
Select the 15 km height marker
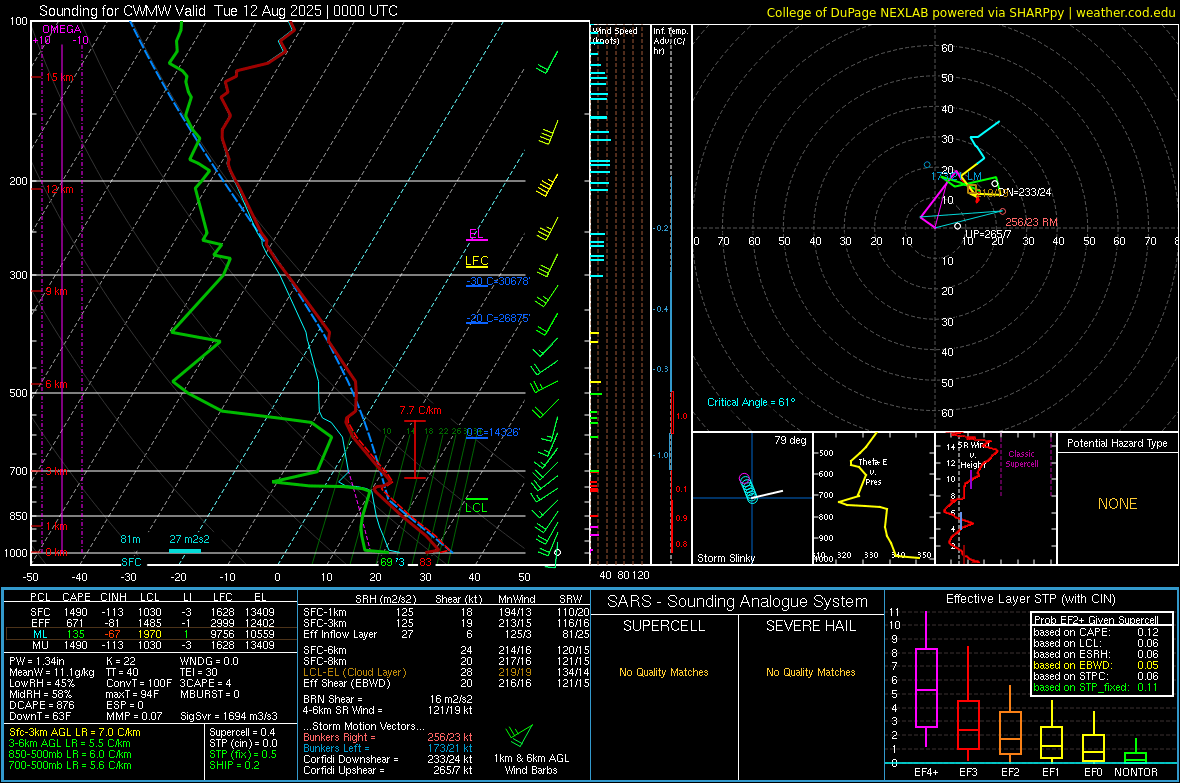[59, 78]
